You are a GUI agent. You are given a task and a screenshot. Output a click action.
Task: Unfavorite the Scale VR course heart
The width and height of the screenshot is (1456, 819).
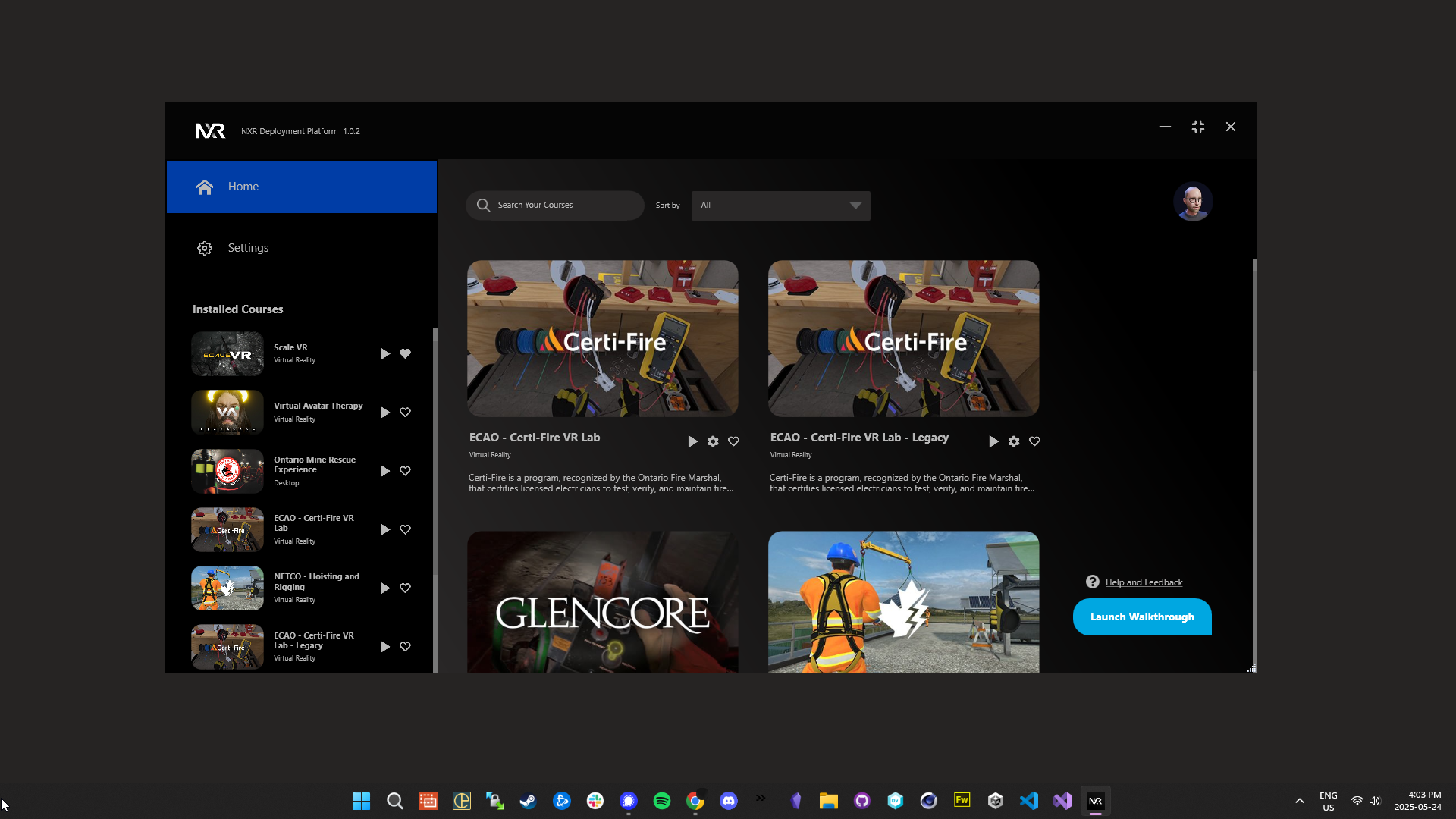point(406,354)
